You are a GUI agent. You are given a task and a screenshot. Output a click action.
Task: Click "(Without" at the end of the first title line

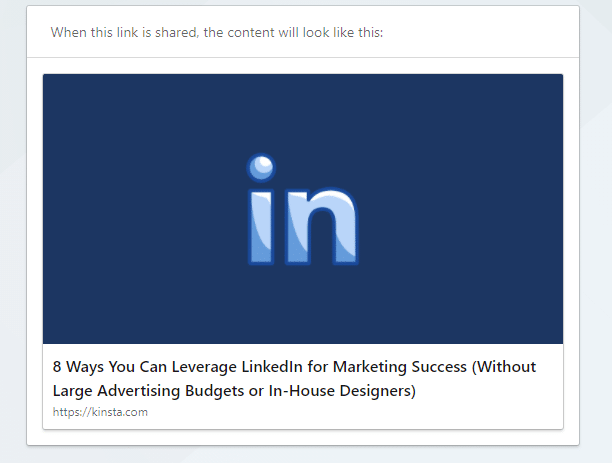point(504,367)
